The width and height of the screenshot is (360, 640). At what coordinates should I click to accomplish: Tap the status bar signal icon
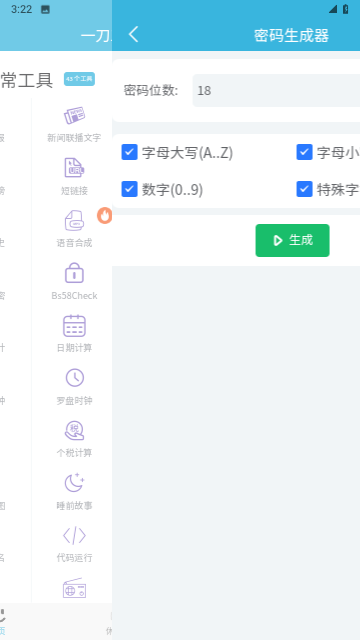point(333,9)
